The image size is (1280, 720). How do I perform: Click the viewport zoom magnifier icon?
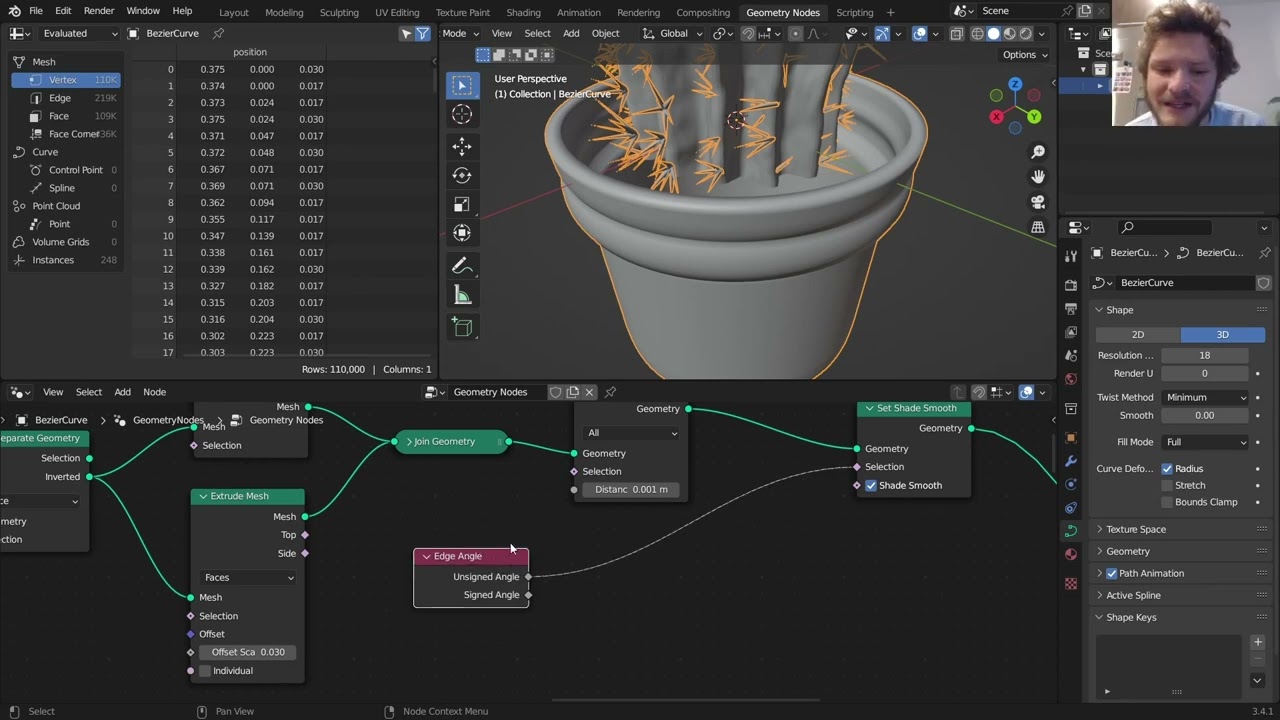point(1038,152)
